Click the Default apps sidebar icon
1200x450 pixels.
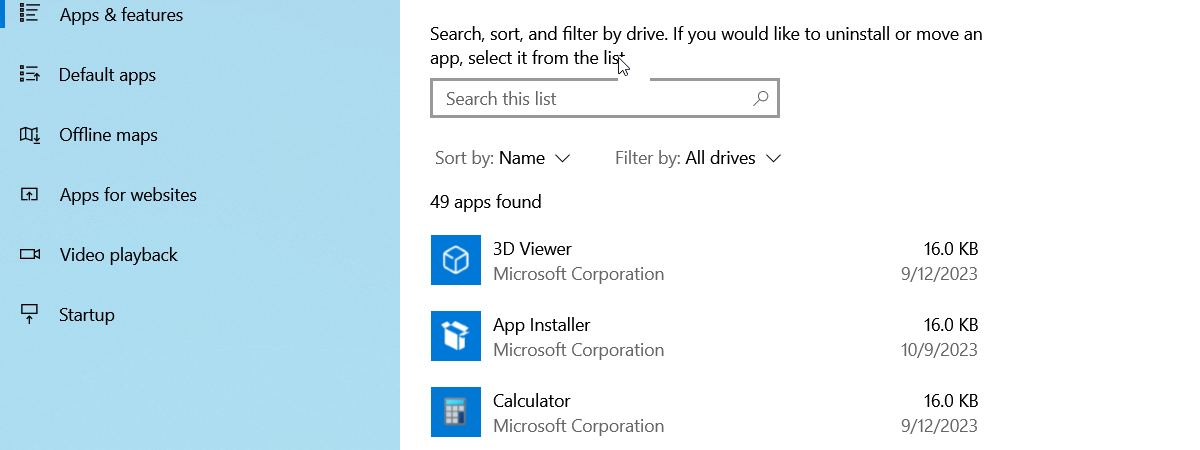pos(30,75)
